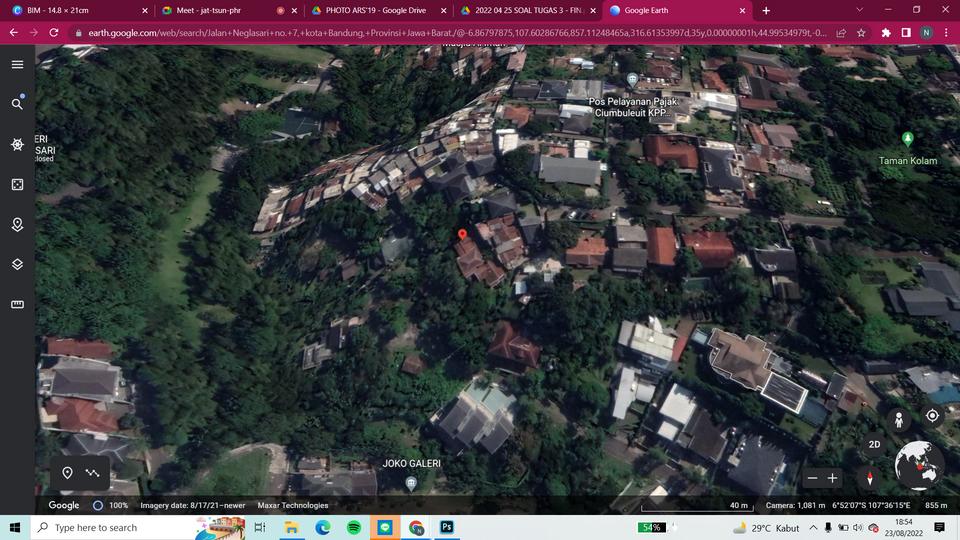This screenshot has height=540, width=960.
Task: Go back in browser history
Action: tap(13, 32)
